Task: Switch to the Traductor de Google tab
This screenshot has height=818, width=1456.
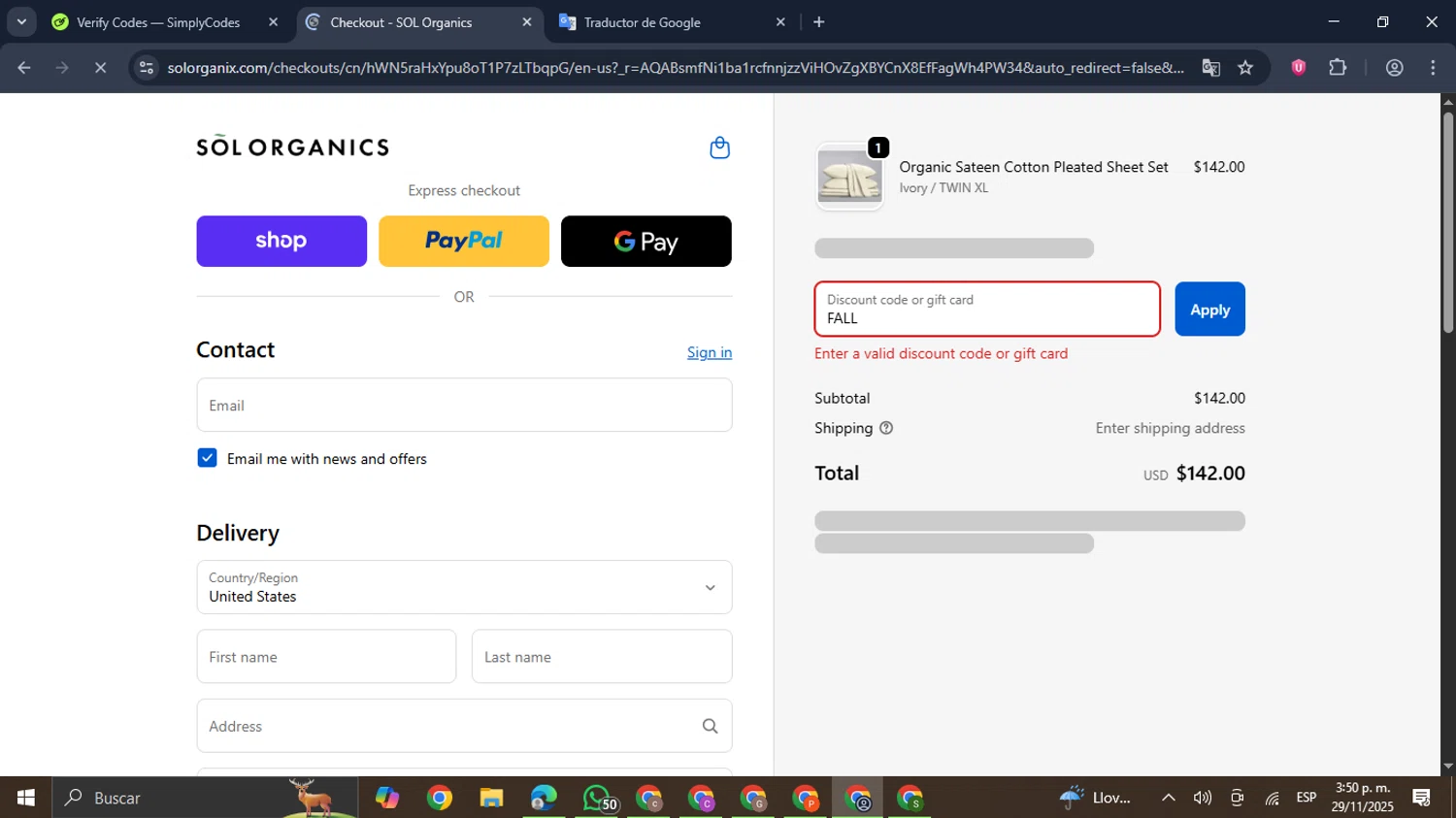Action: click(x=643, y=22)
